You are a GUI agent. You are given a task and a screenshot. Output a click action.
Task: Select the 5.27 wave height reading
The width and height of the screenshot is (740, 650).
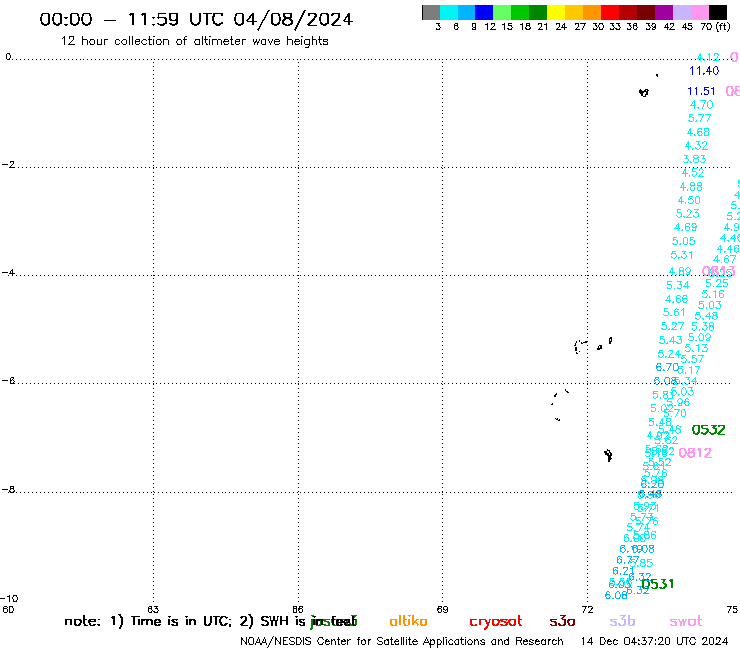pos(672,326)
